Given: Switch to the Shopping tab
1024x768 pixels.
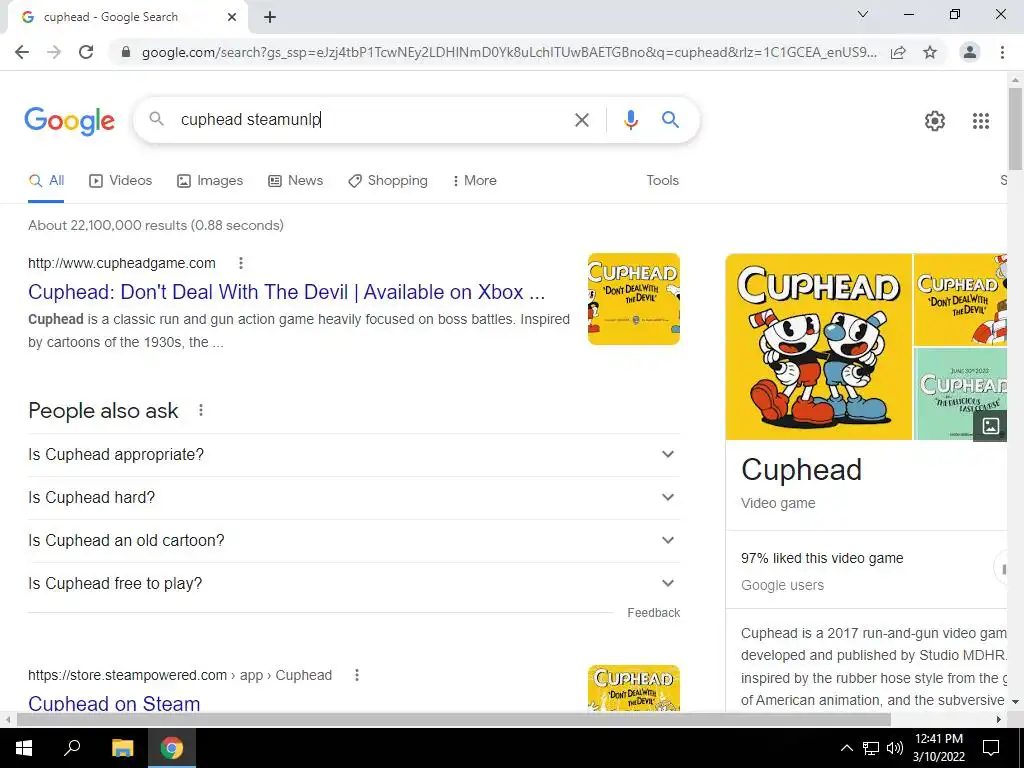Looking at the screenshot, I should click(x=388, y=181).
